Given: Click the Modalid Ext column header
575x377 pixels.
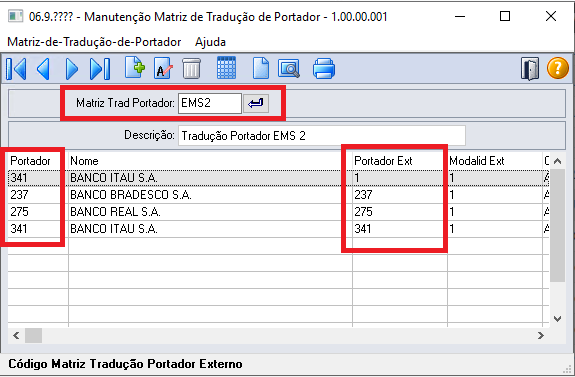Looking at the screenshot, I should 495,161.
